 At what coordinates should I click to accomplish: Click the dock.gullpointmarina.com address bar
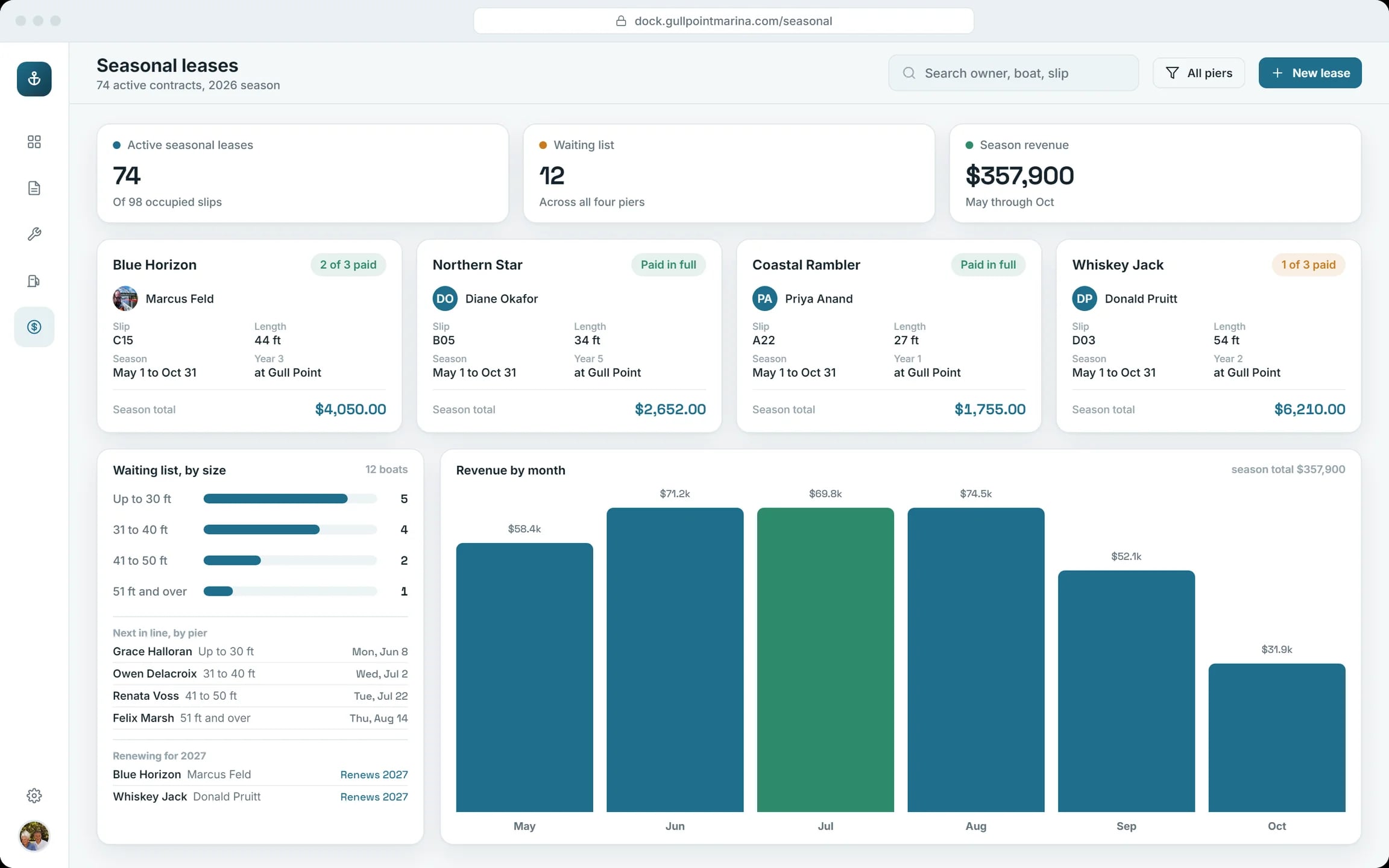pyautogui.click(x=723, y=21)
